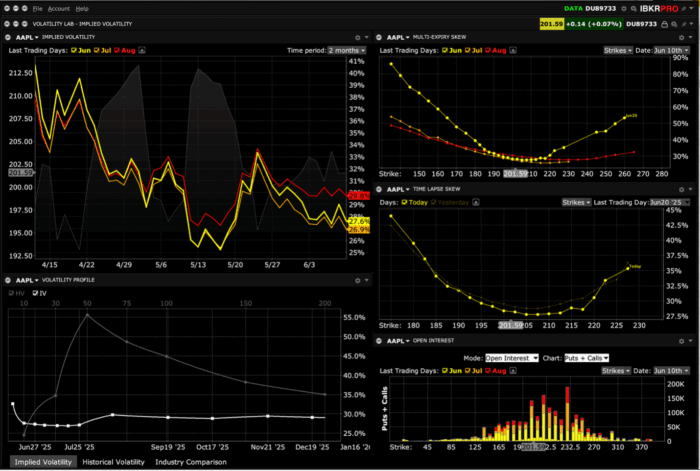Click pin icon beside IBKR PRO logo
The width and height of the screenshot is (700, 471).
click(x=683, y=8)
